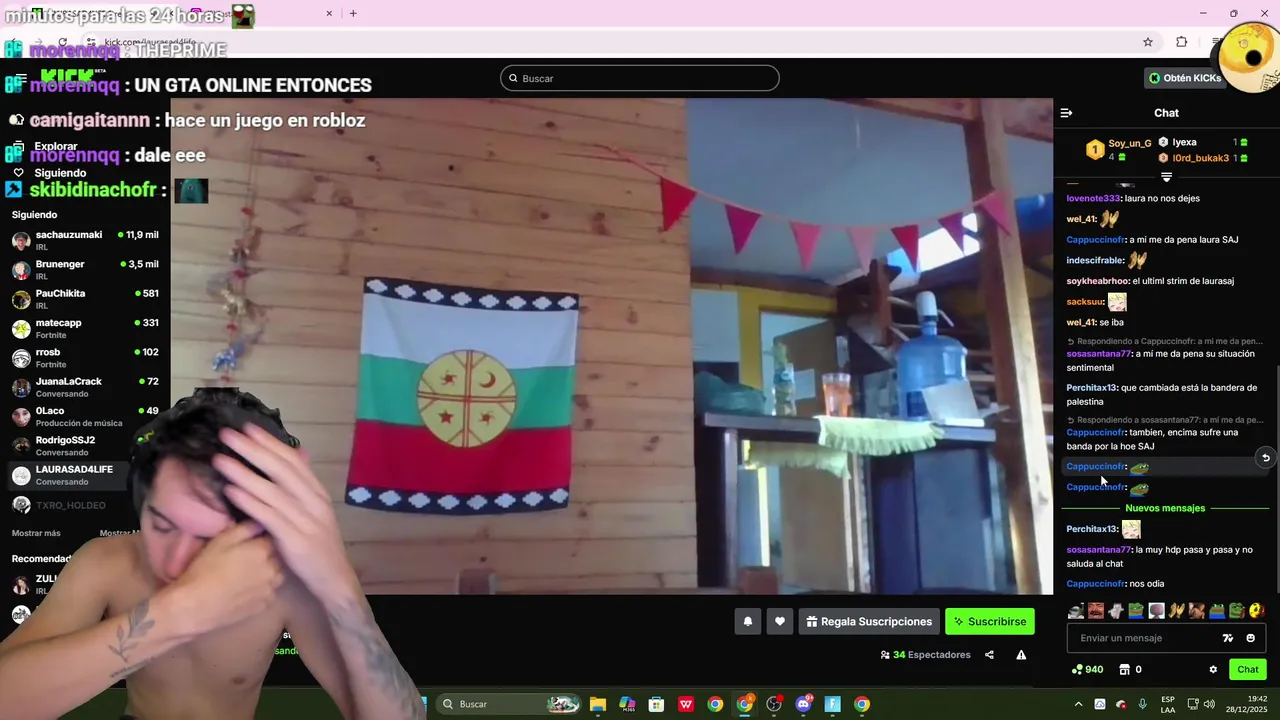Click the Suscribirse button

point(989,622)
